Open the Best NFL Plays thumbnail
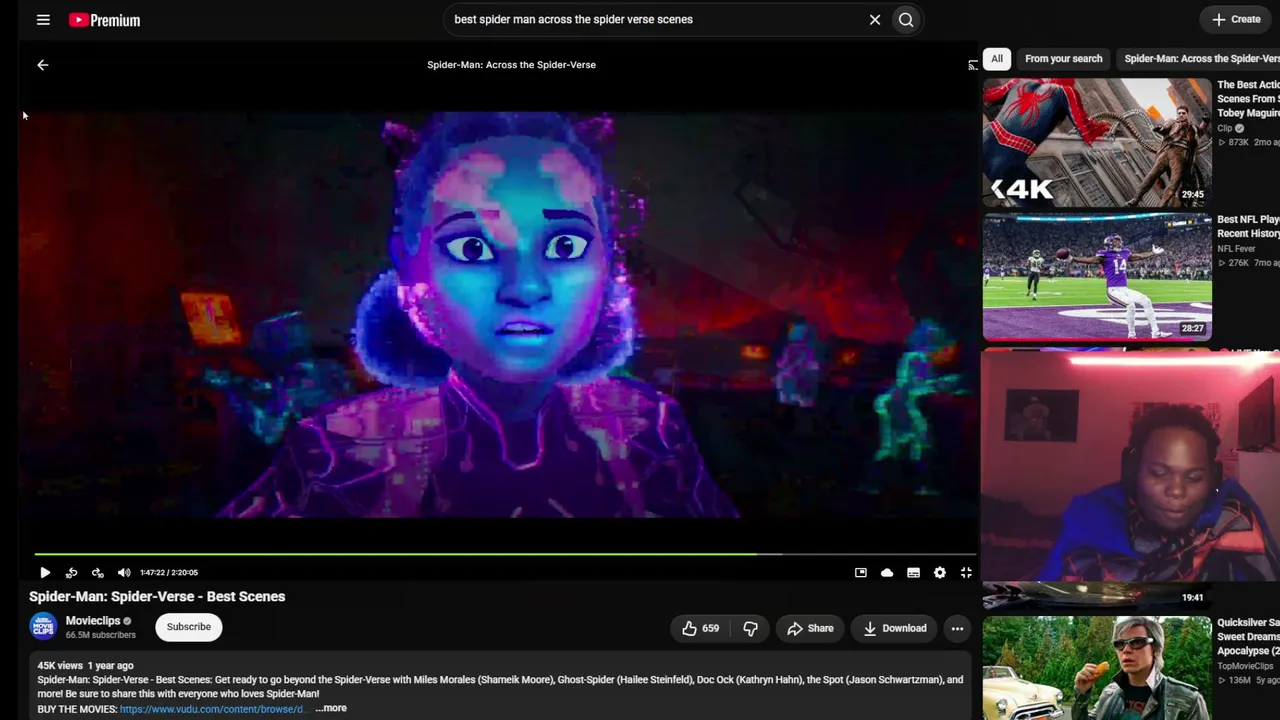 click(1097, 277)
